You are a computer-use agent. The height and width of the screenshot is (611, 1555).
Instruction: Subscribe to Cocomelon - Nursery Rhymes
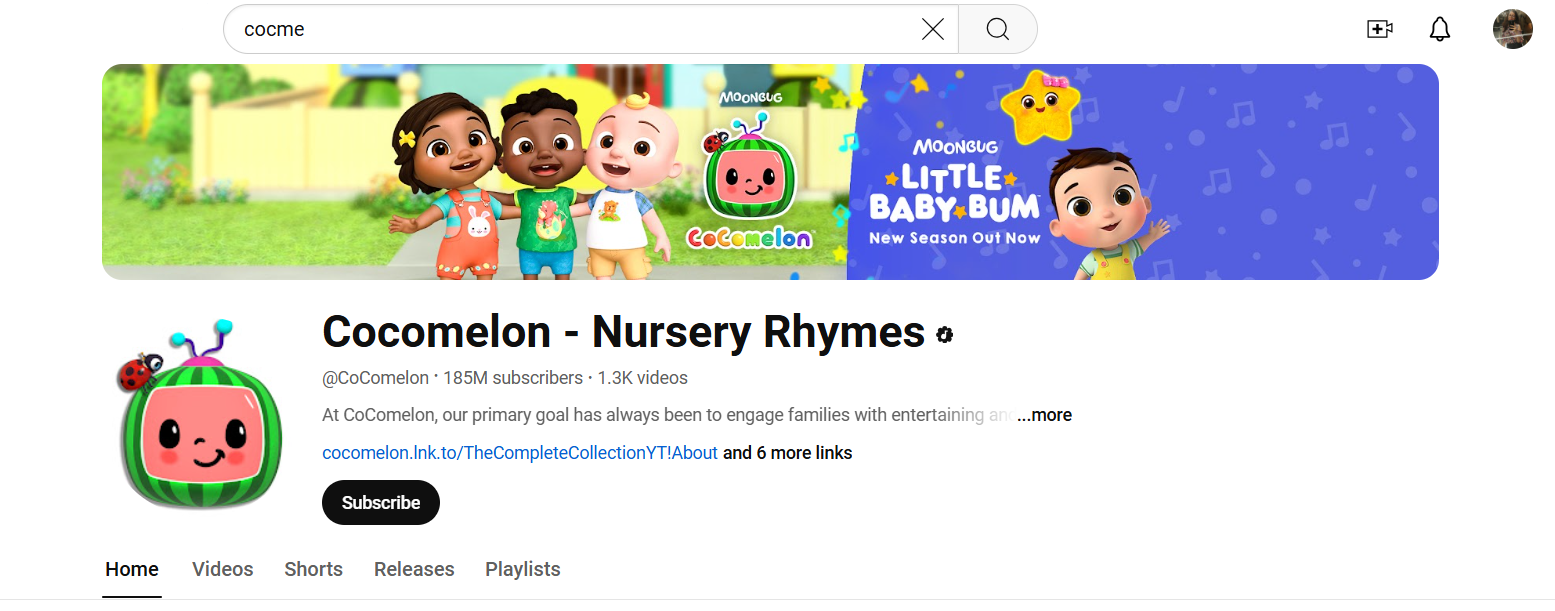click(x=380, y=502)
